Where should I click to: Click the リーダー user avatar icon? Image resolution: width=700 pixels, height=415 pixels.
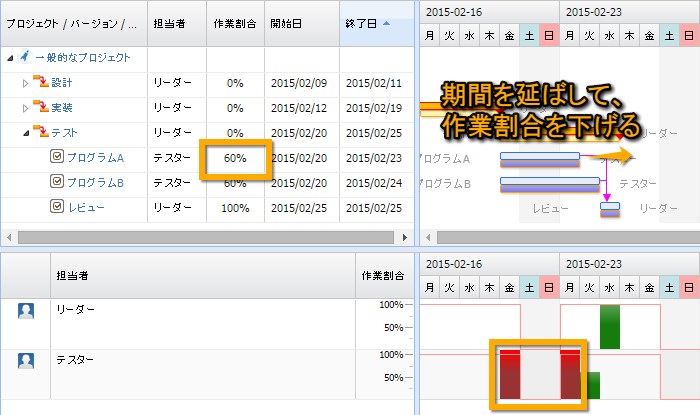click(26, 311)
